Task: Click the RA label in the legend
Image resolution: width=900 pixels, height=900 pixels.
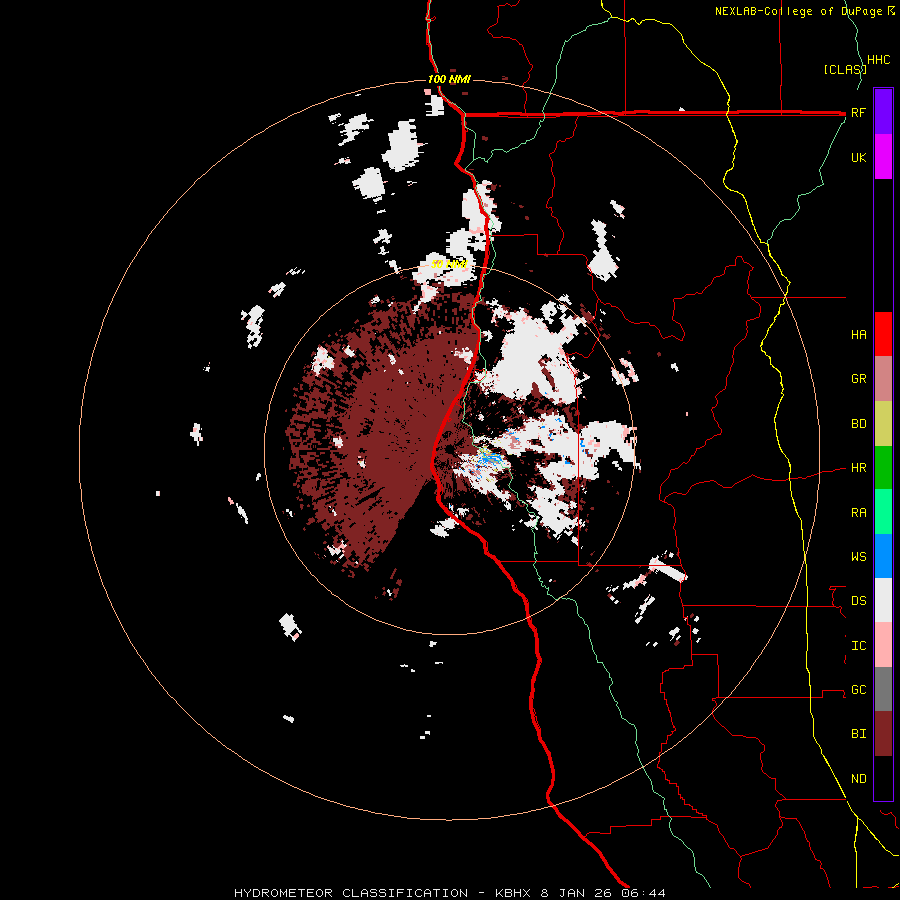Action: 859,513
